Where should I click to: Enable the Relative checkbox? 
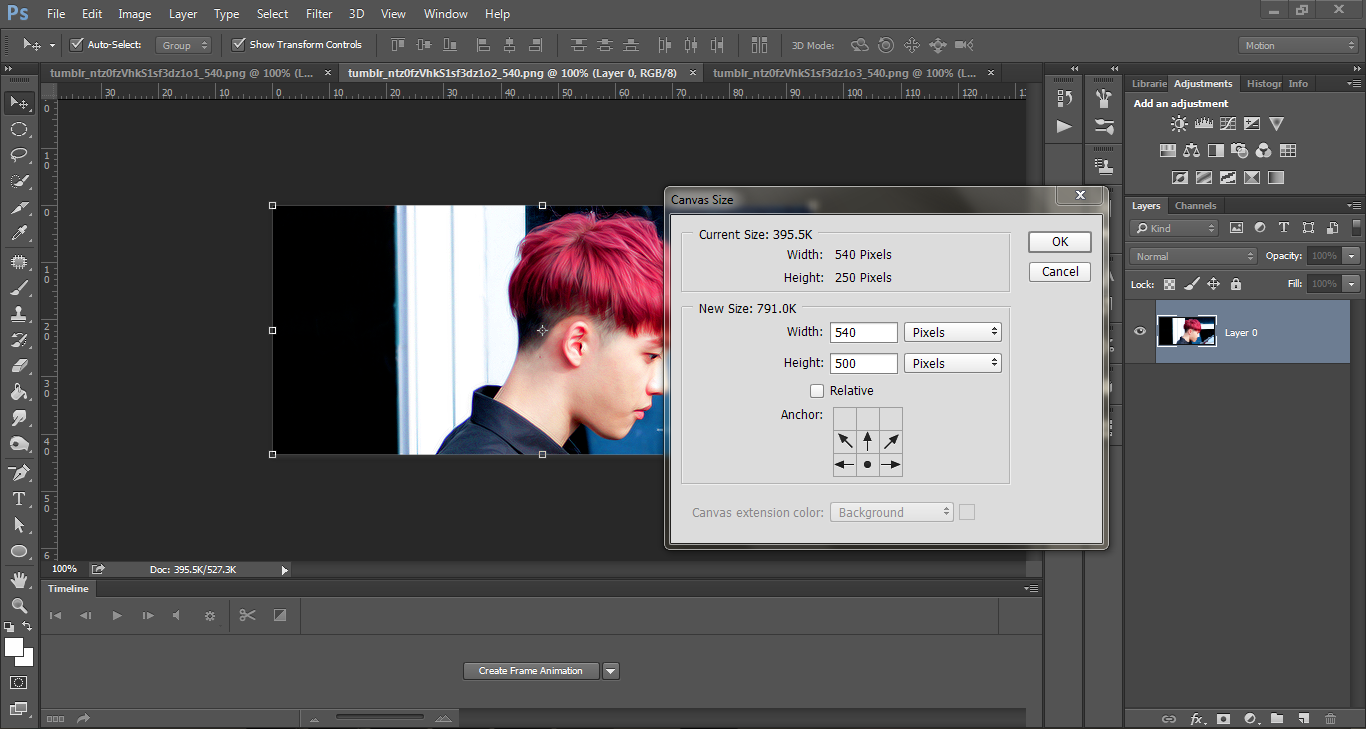[817, 391]
